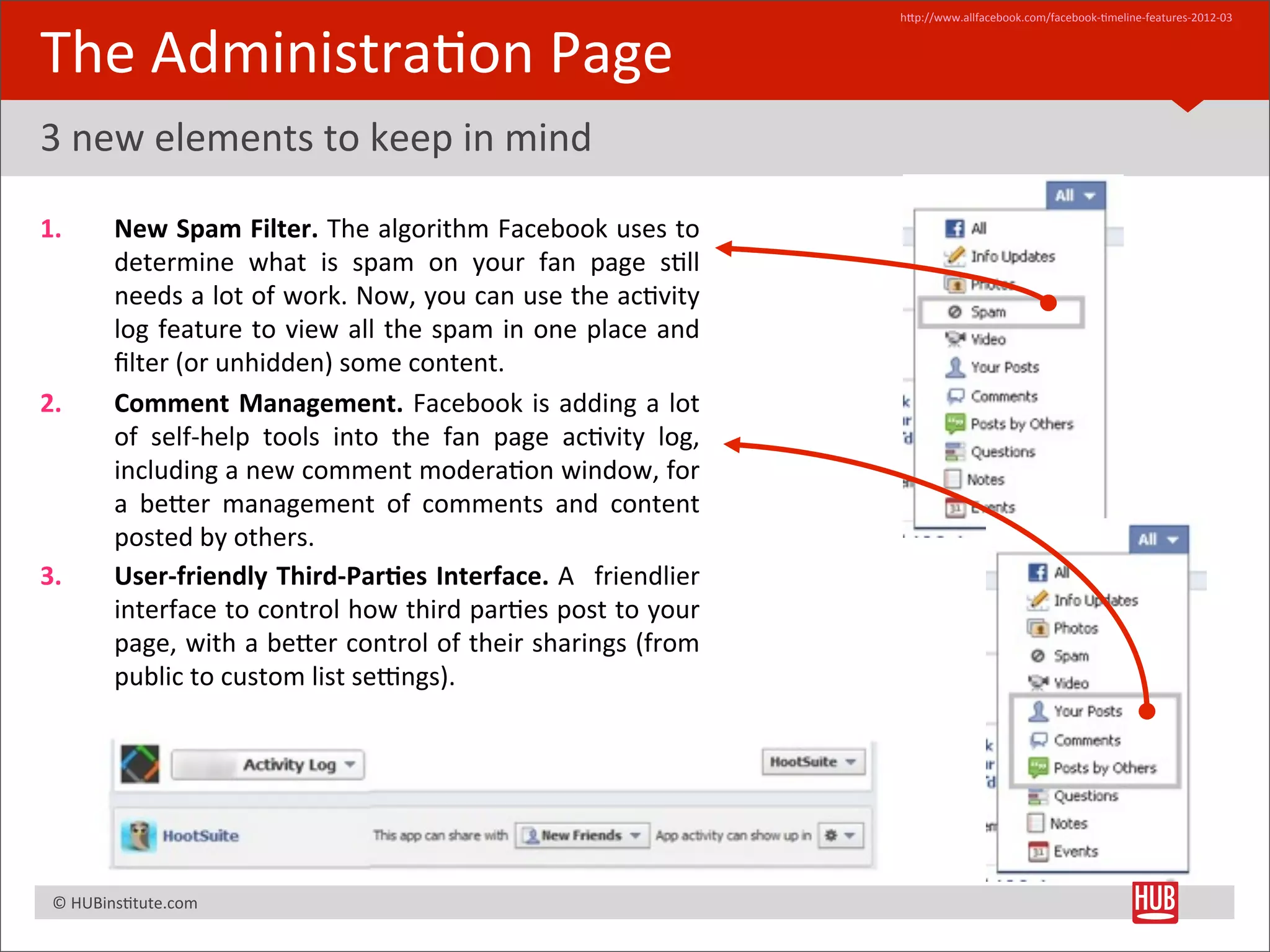Select Comments in the upper filter menu
Screen dimensions: 1270x952
coord(1005,396)
